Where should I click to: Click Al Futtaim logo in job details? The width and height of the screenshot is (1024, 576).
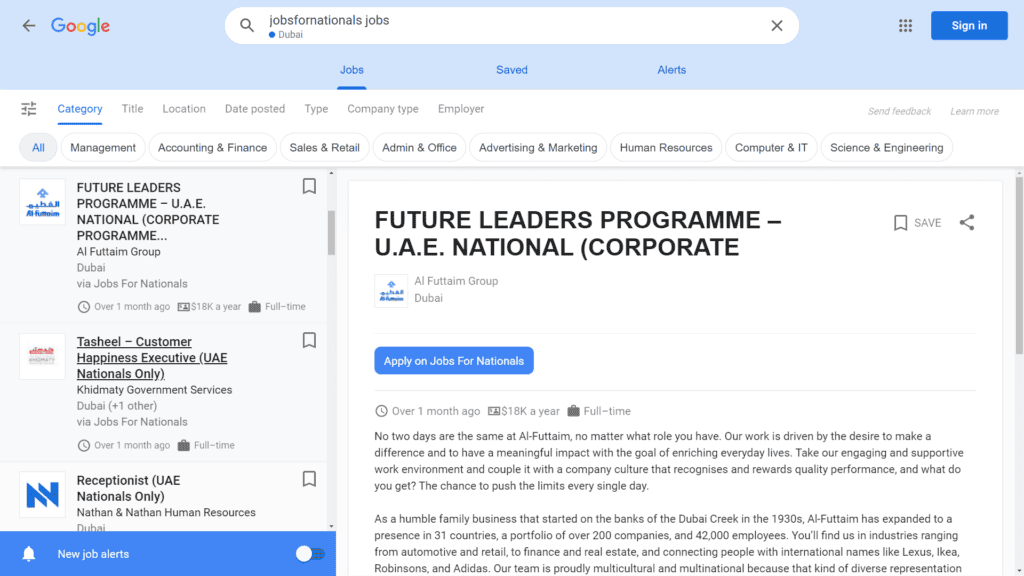[x=391, y=291]
